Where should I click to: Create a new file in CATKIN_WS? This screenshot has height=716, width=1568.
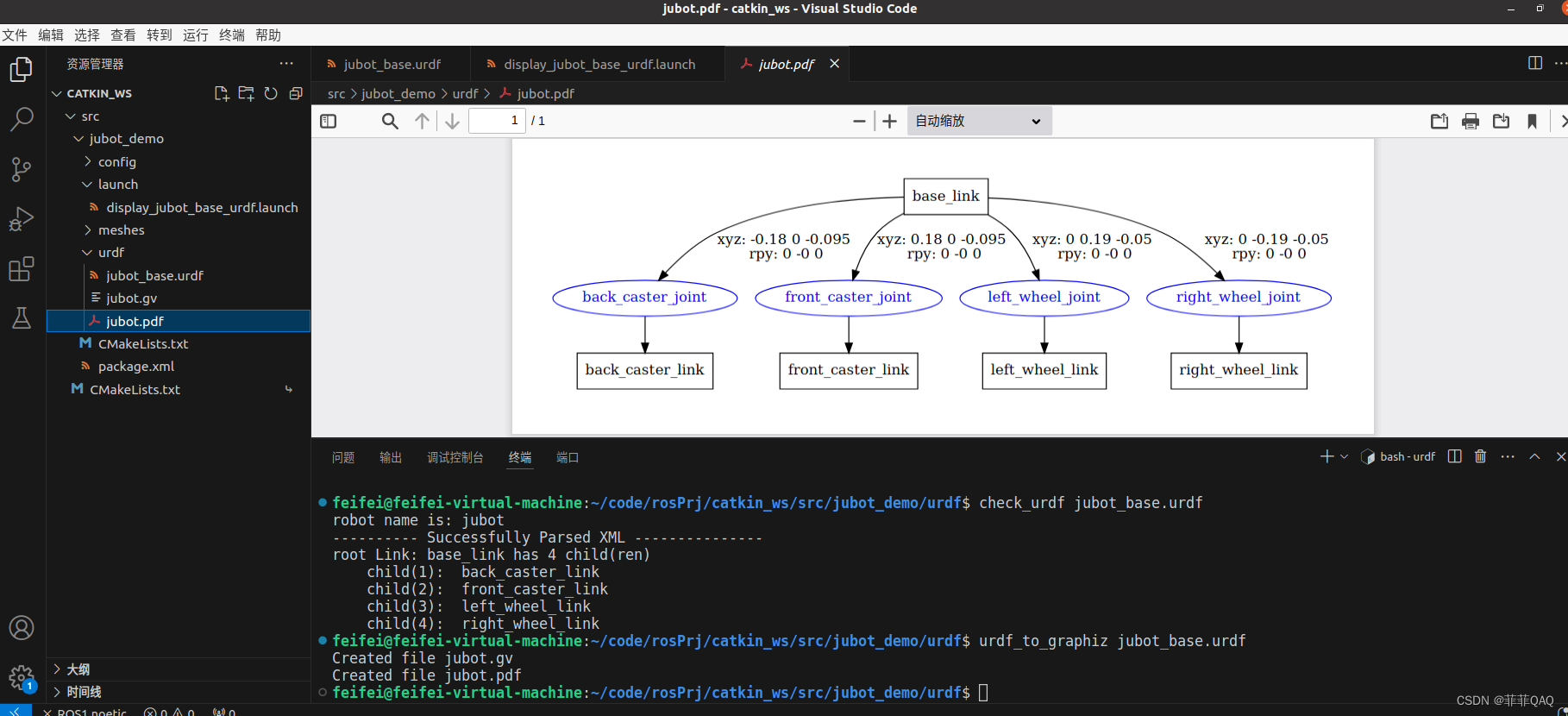[222, 93]
